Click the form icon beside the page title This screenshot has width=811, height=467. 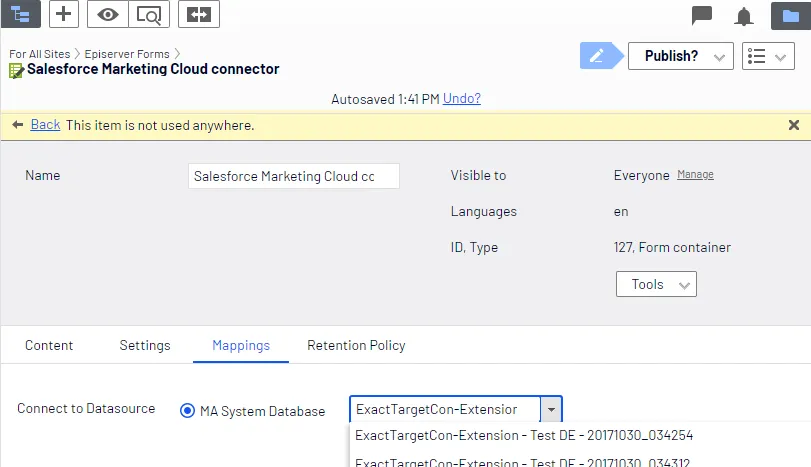point(16,70)
